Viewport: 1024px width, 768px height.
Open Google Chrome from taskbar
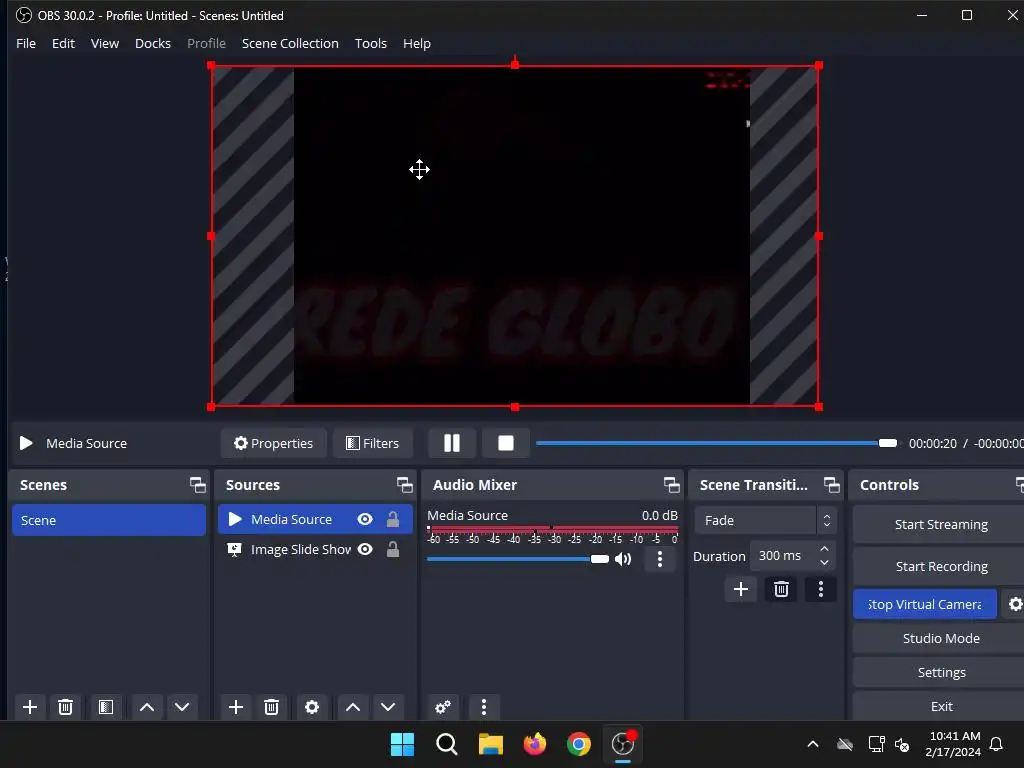[x=579, y=744]
